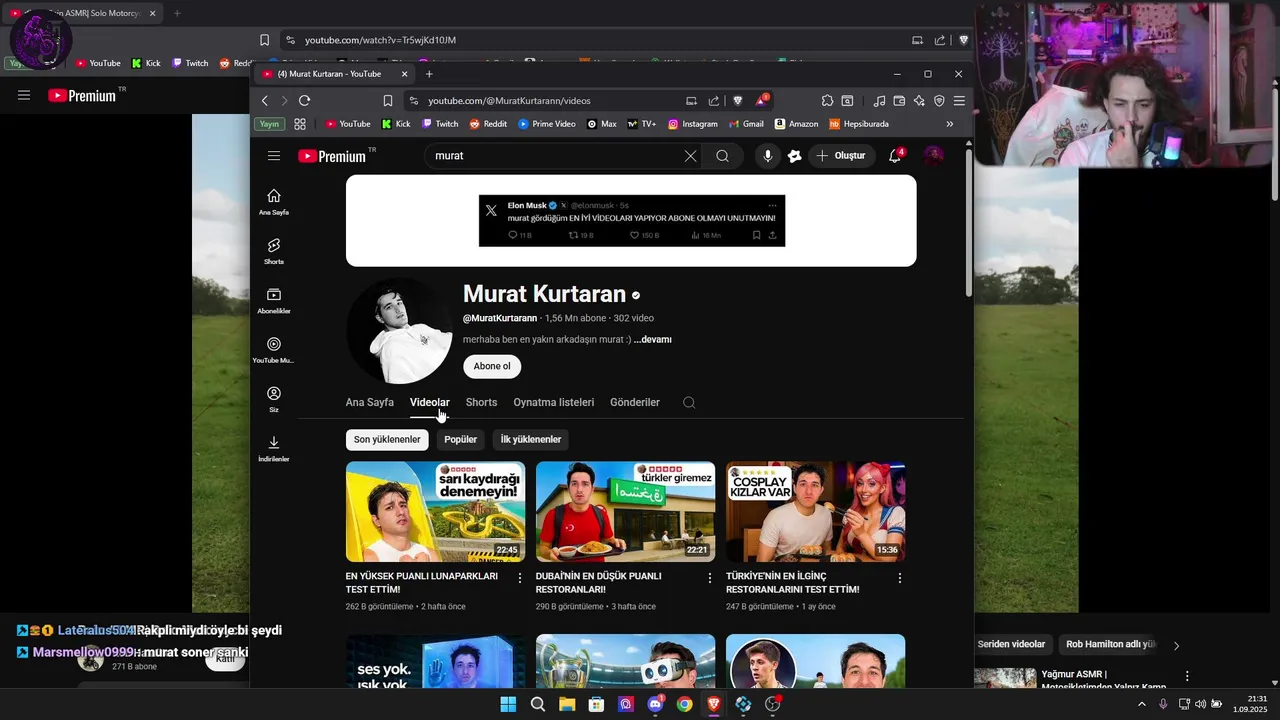The image size is (1280, 720).
Task: Reload the Murat Kurtaran page
Action: (304, 101)
